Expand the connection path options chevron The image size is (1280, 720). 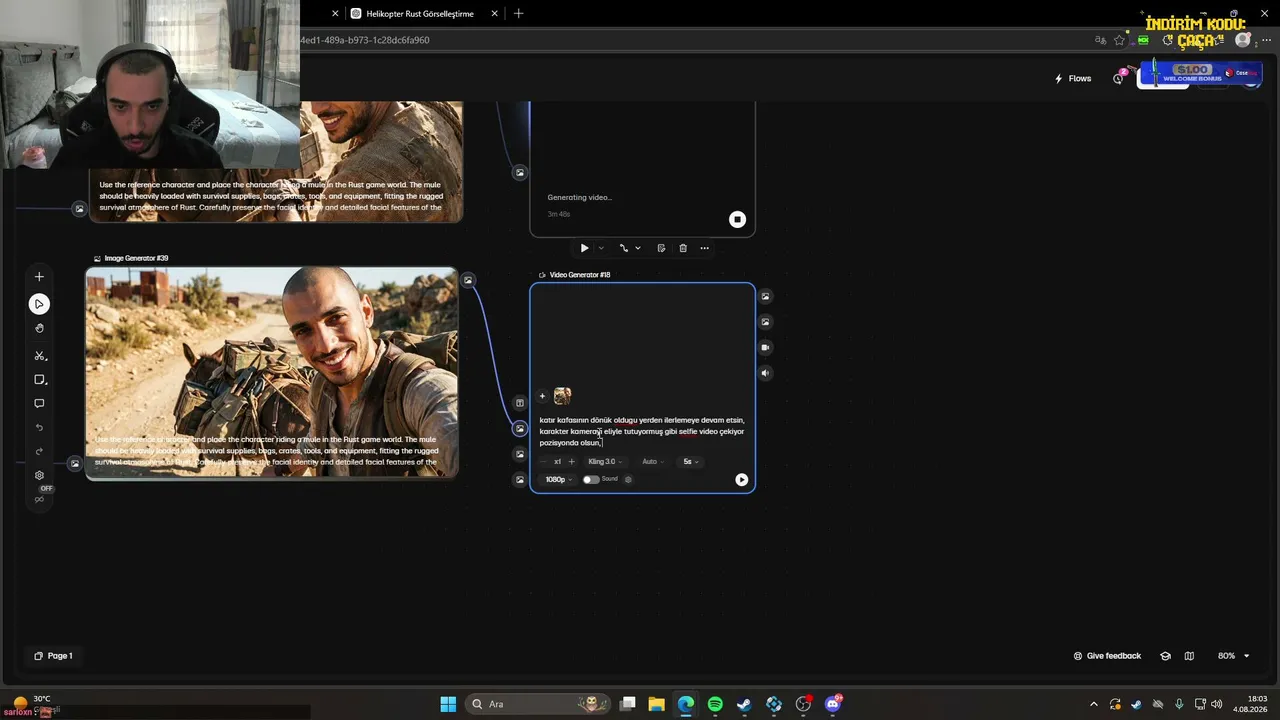coord(638,248)
